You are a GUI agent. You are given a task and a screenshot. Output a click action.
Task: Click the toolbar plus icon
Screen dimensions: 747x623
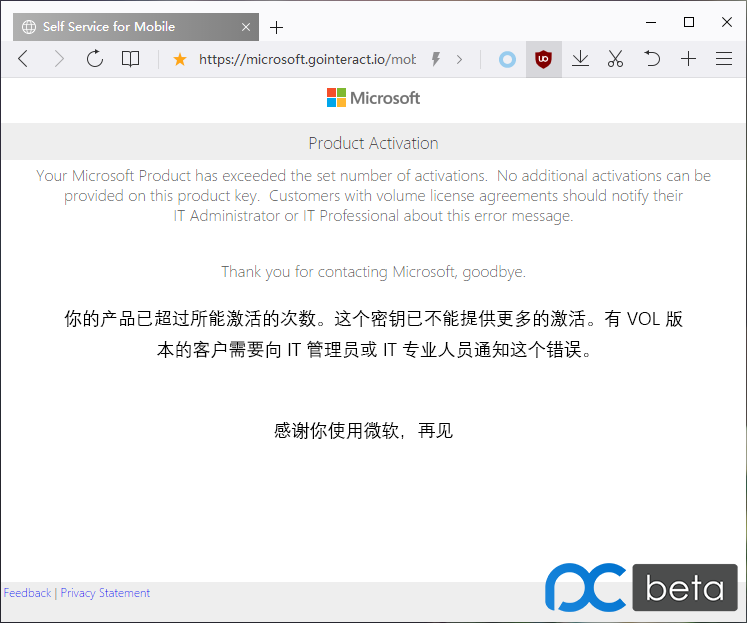pyautogui.click(x=688, y=59)
